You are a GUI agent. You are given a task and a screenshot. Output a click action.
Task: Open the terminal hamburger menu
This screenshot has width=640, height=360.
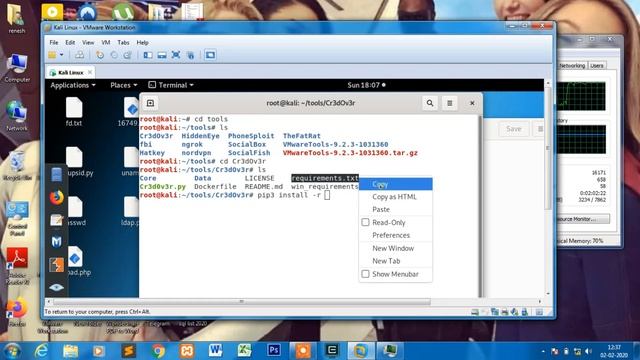[449, 103]
